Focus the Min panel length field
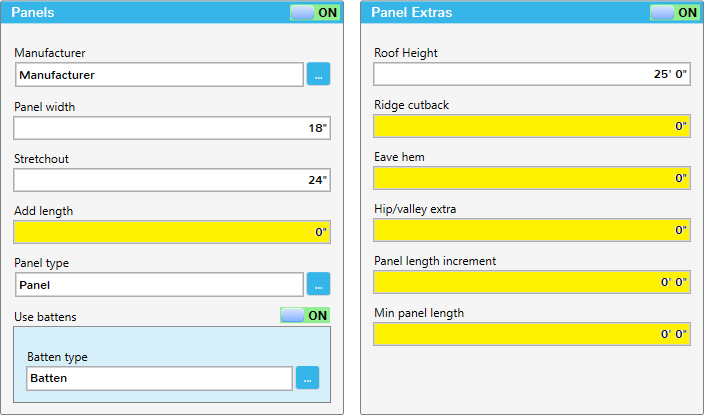Screen dimensions: 704x415 click(532, 334)
